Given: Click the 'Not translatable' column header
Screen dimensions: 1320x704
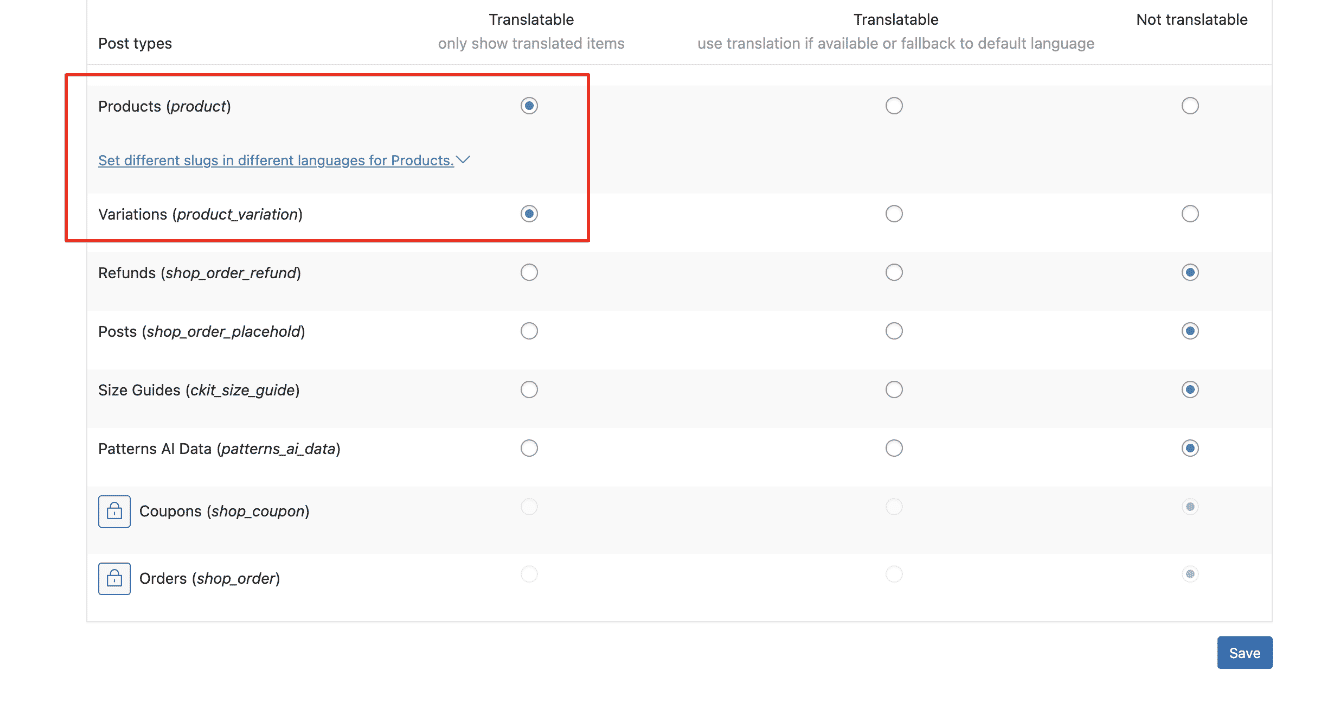Looking at the screenshot, I should (1192, 20).
